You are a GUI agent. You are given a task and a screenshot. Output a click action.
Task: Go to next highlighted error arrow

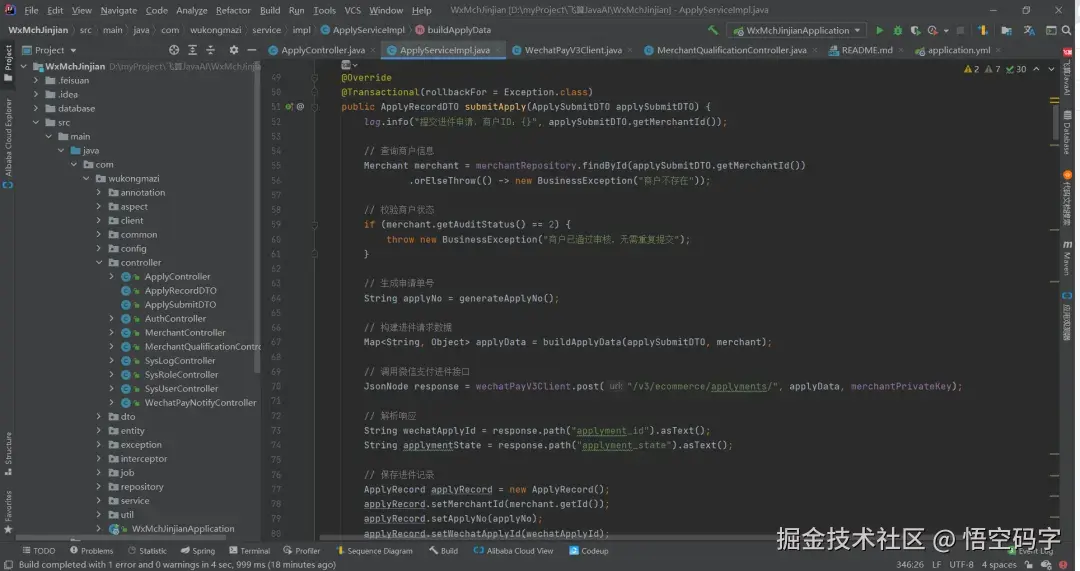point(1051,70)
